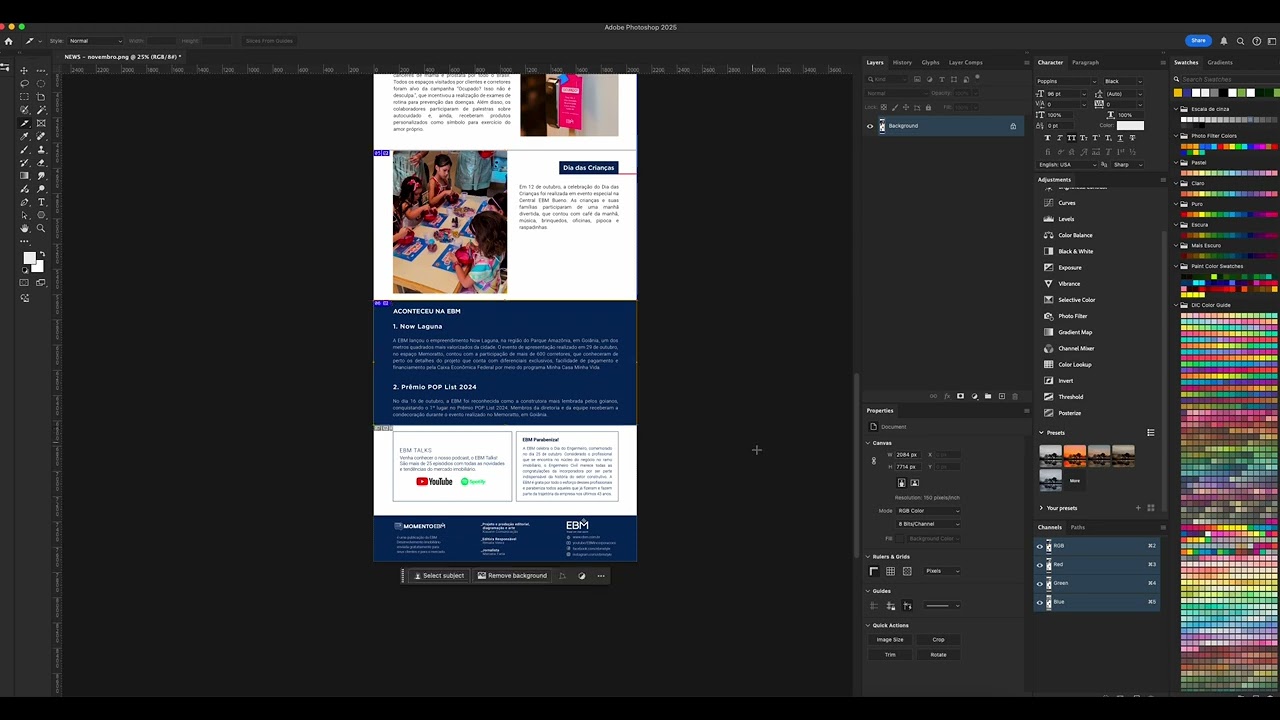Screen dimensions: 1280x720
Task: Set canvas to portrait orientation
Action: pyautogui.click(x=901, y=482)
